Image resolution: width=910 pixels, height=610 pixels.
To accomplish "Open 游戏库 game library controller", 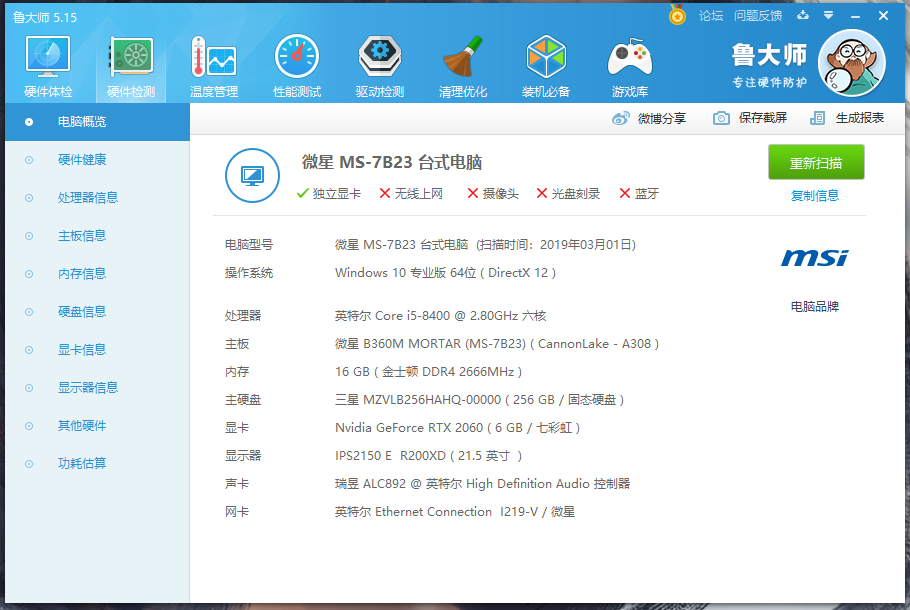I will tap(629, 66).
